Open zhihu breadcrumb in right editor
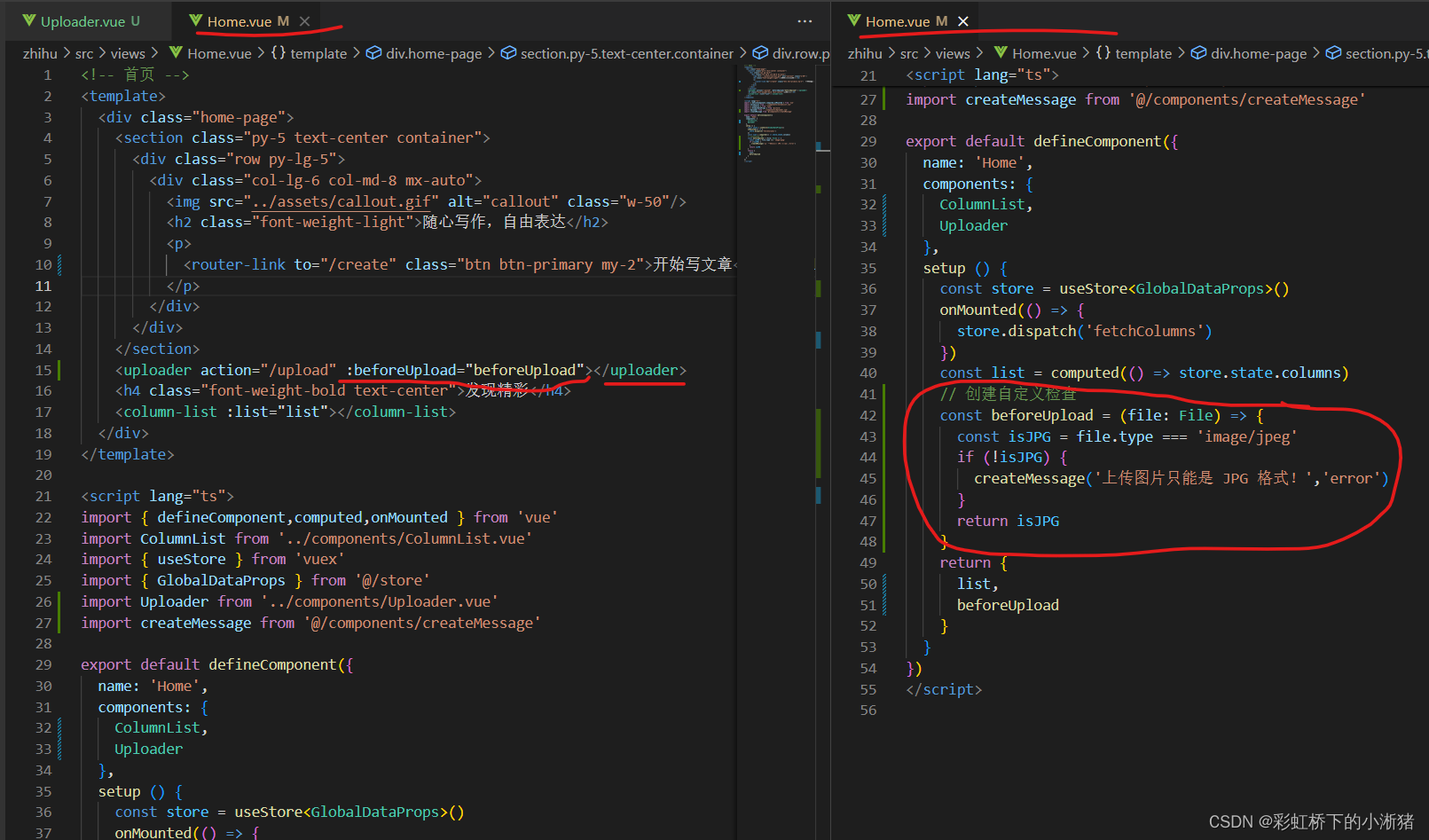This screenshot has width=1429, height=840. [x=865, y=53]
